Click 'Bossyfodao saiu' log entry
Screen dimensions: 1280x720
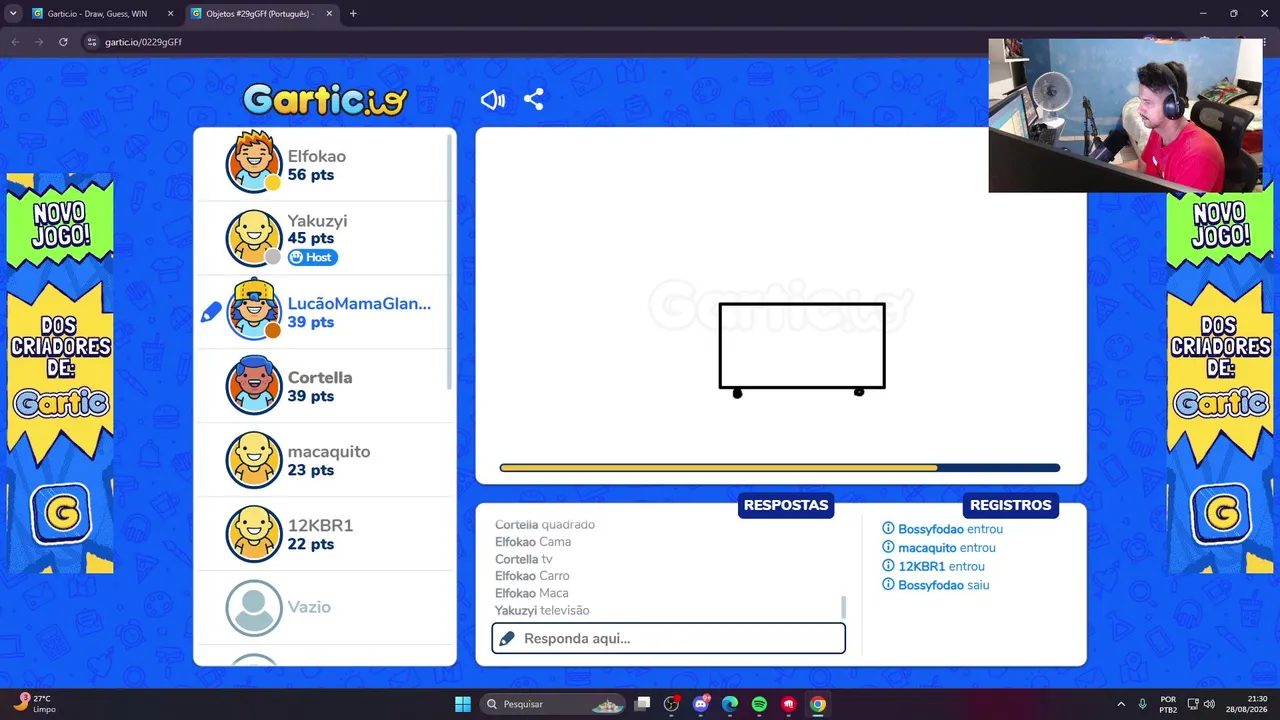point(943,585)
